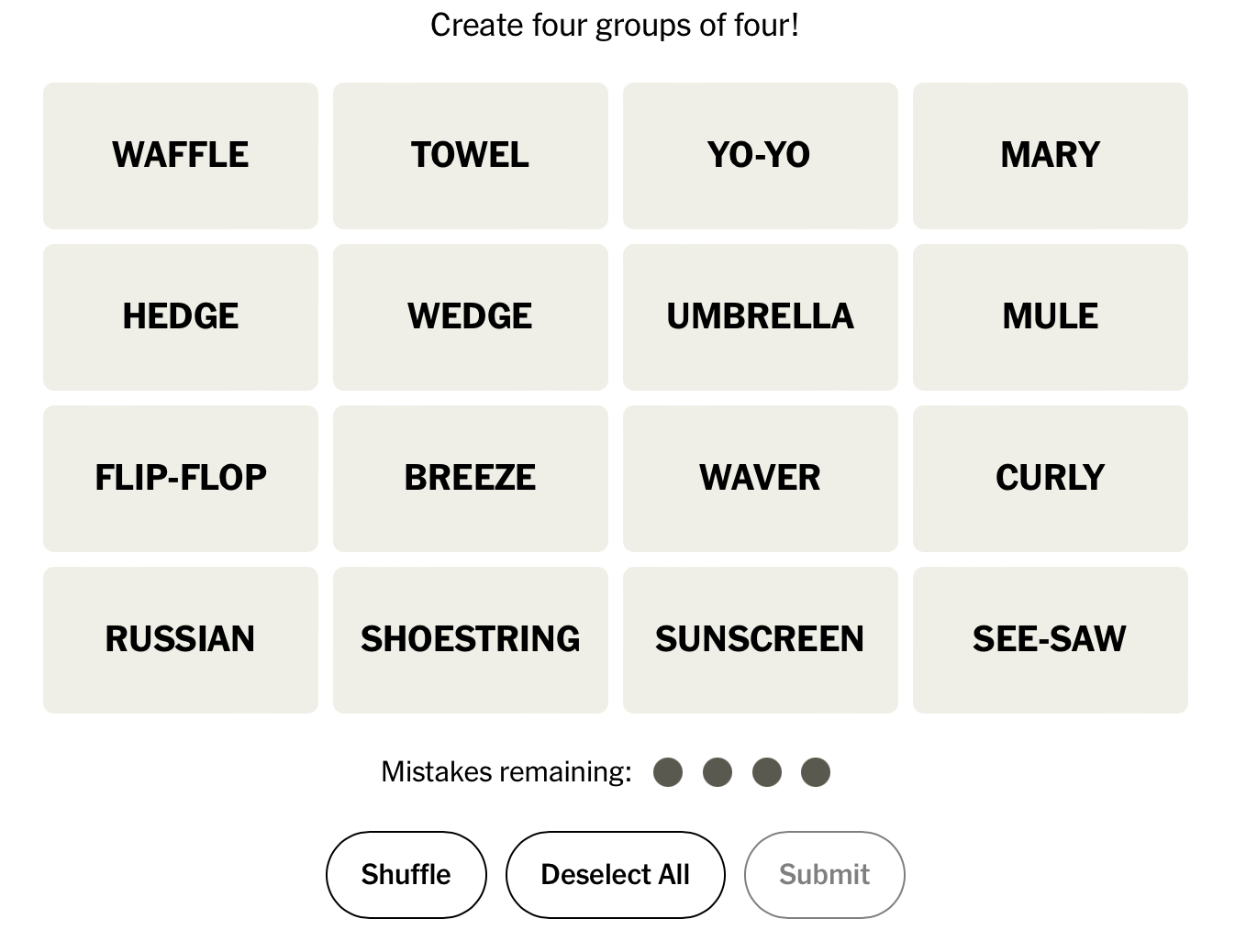Screen dimensions: 1235x952
Task: Pick the YO-YO tile
Action: coord(760,156)
